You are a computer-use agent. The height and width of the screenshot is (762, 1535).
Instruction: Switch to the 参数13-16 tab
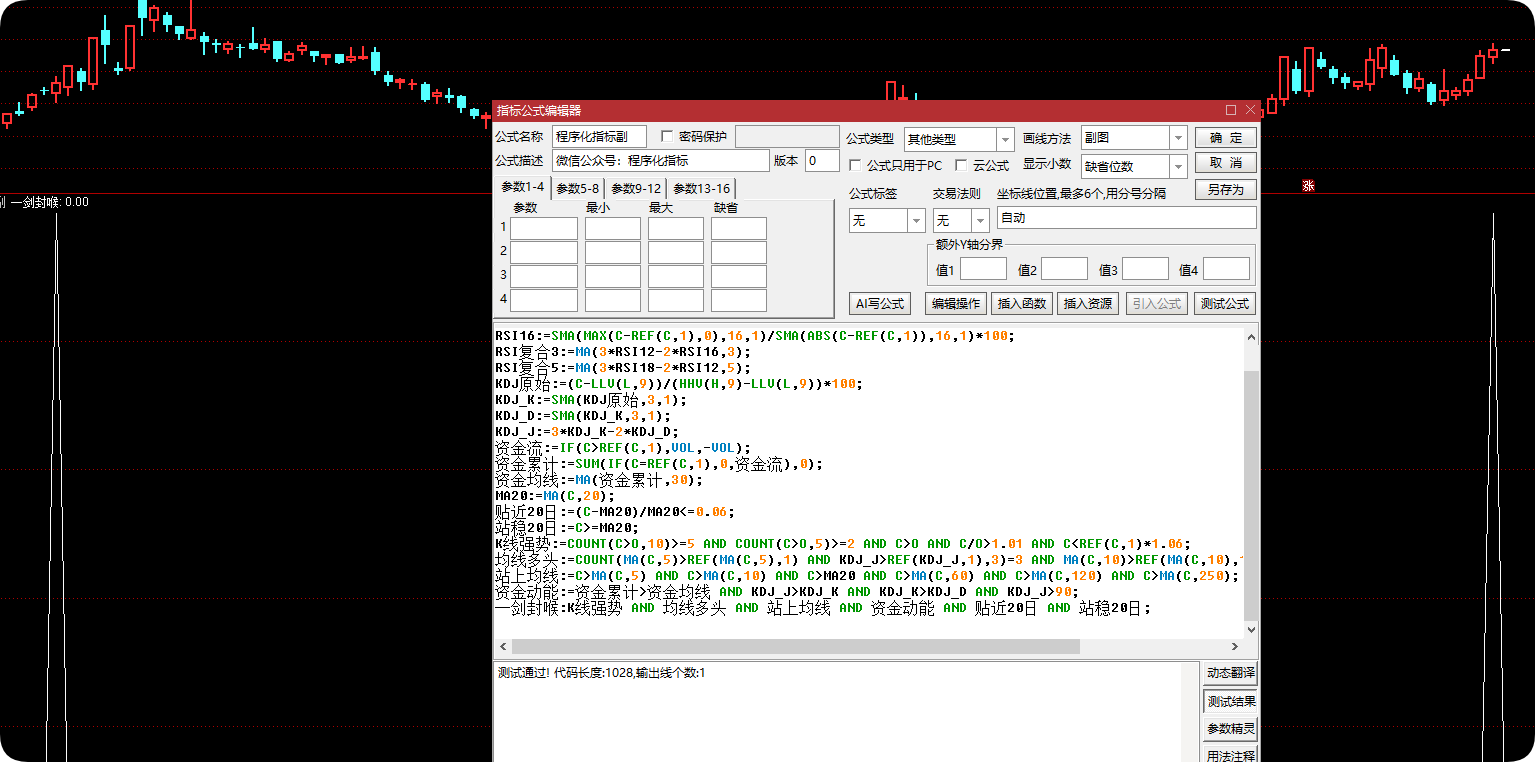point(701,188)
